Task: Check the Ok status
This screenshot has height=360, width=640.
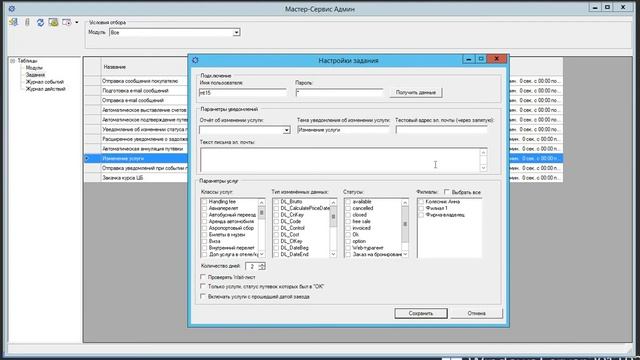Action: pos(348,235)
